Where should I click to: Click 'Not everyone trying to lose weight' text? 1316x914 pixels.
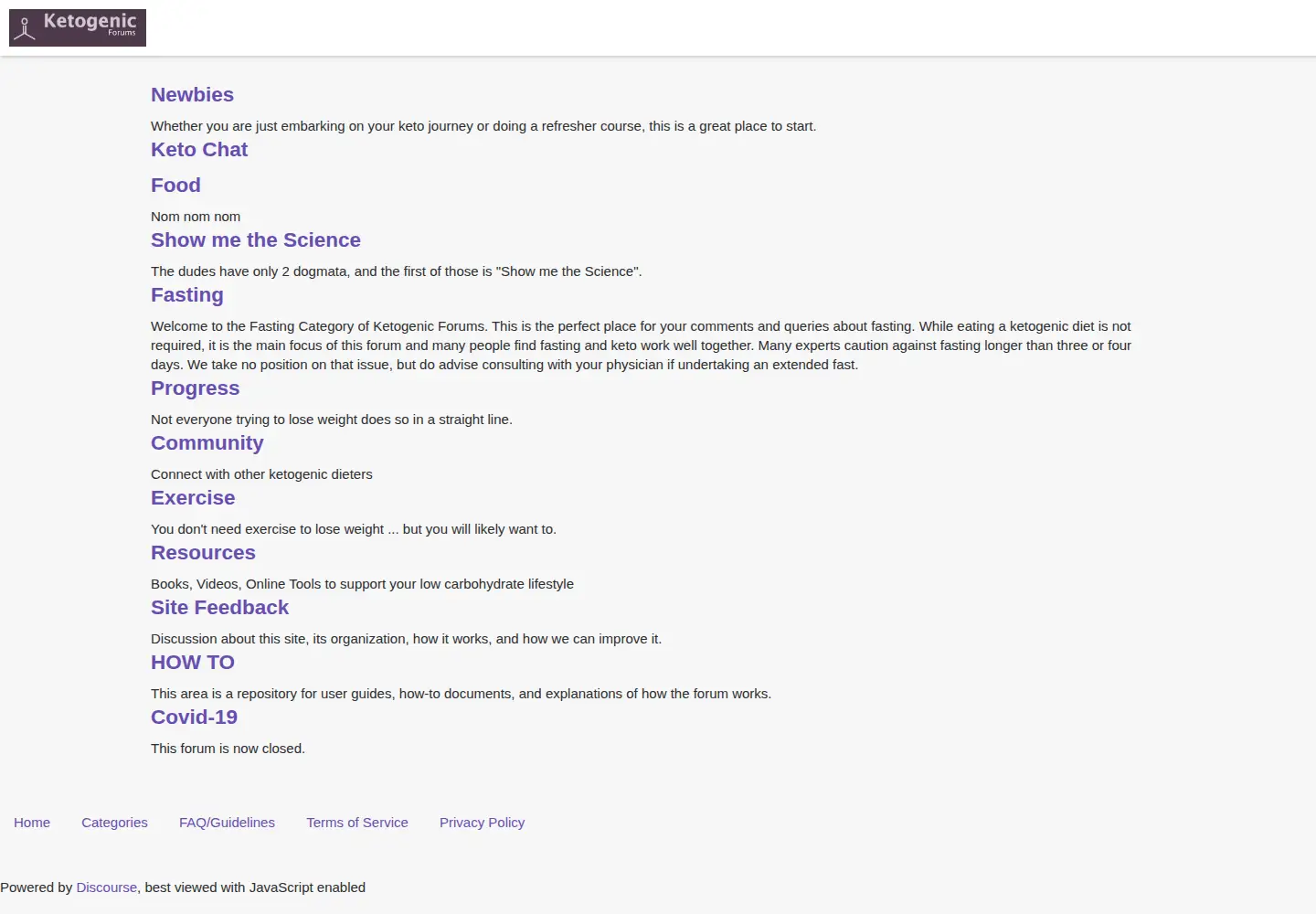click(x=332, y=420)
